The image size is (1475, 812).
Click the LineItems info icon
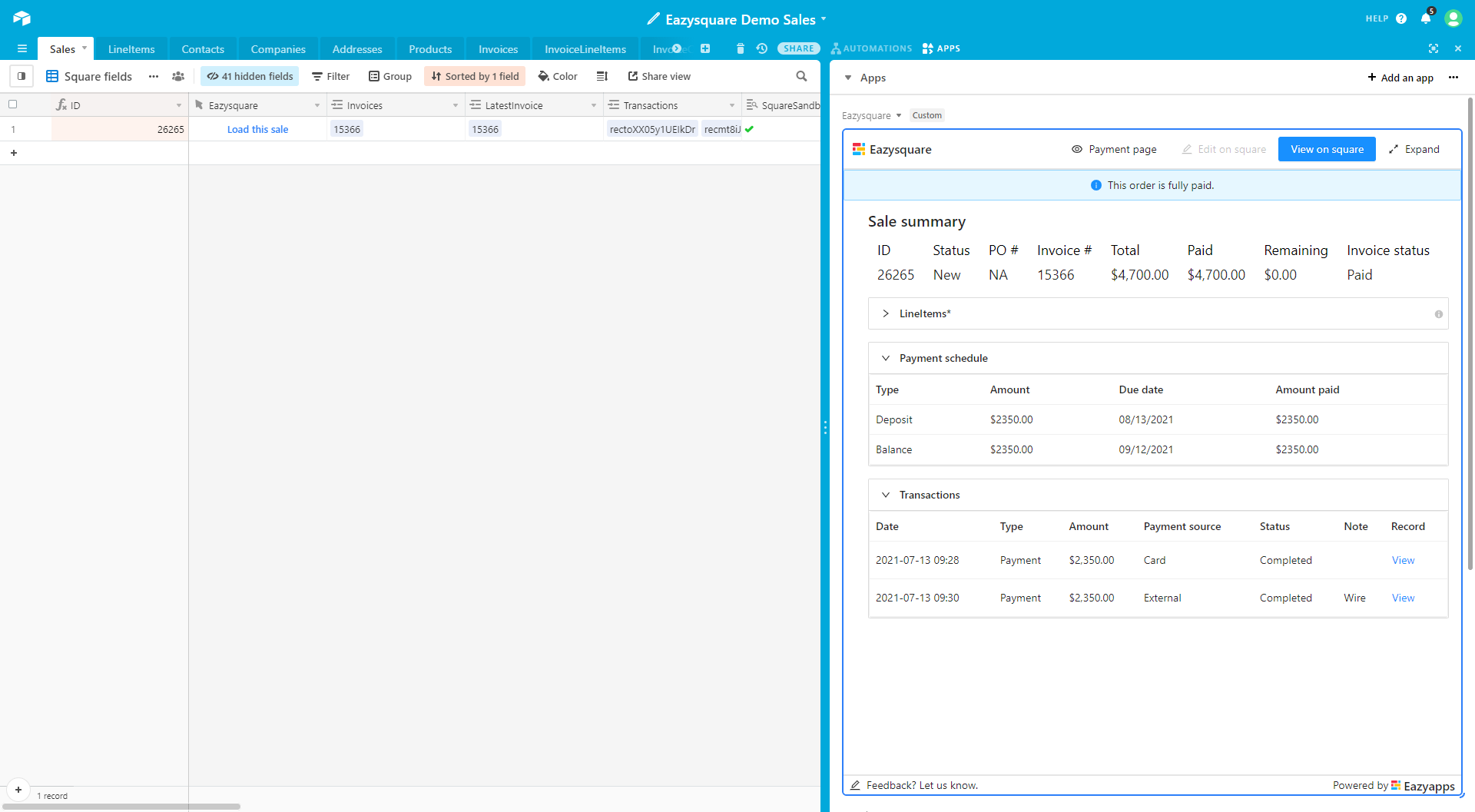point(1439,314)
